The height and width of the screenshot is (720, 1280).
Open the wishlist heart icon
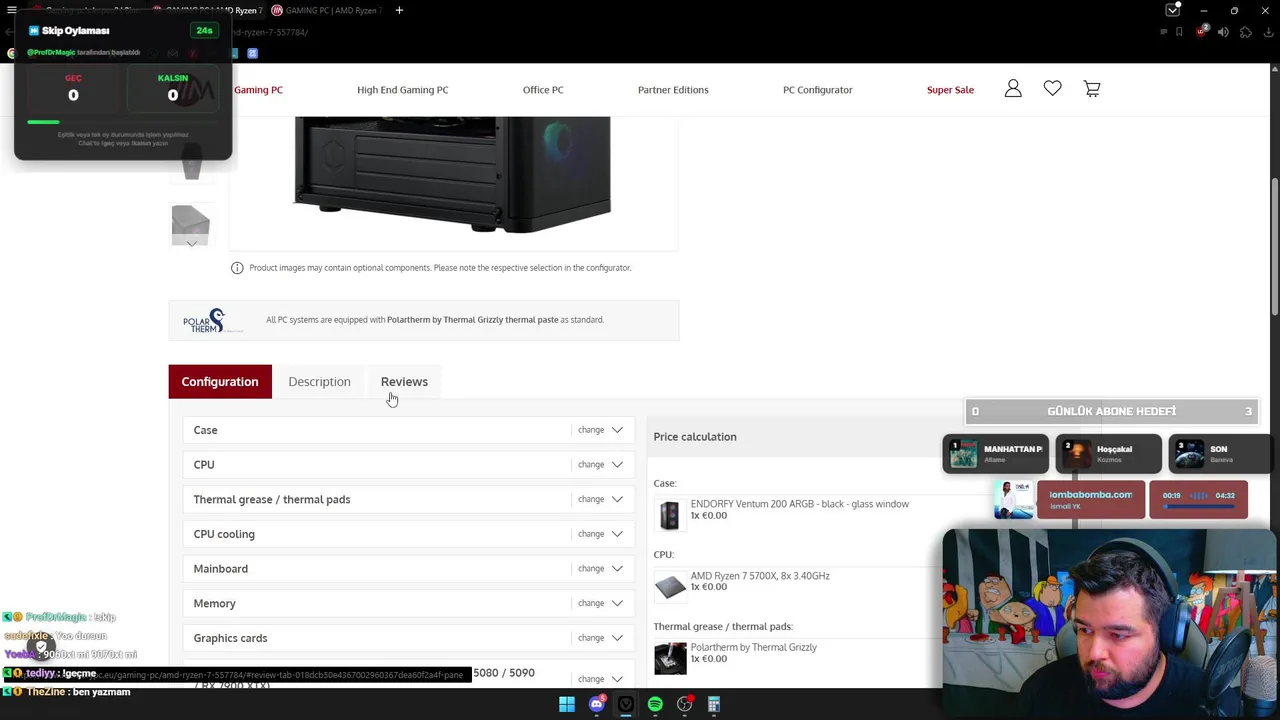click(x=1052, y=89)
